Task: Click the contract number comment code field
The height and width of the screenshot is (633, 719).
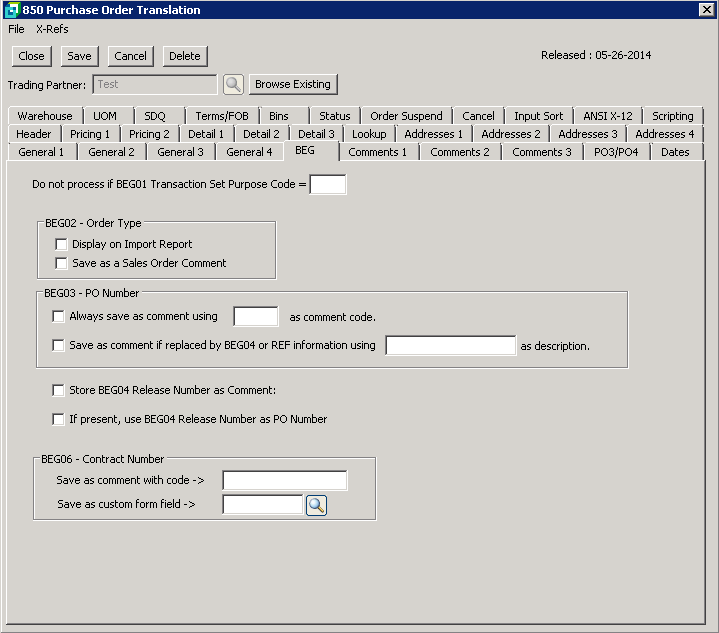Action: (x=284, y=481)
